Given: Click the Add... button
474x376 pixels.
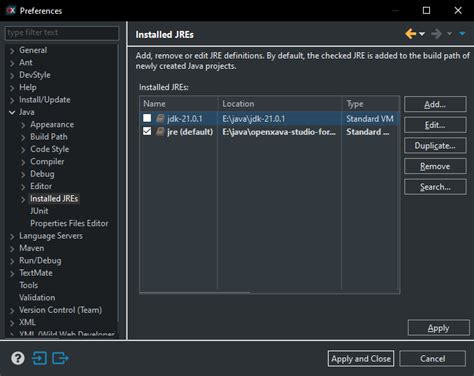Looking at the screenshot, I should coord(435,104).
